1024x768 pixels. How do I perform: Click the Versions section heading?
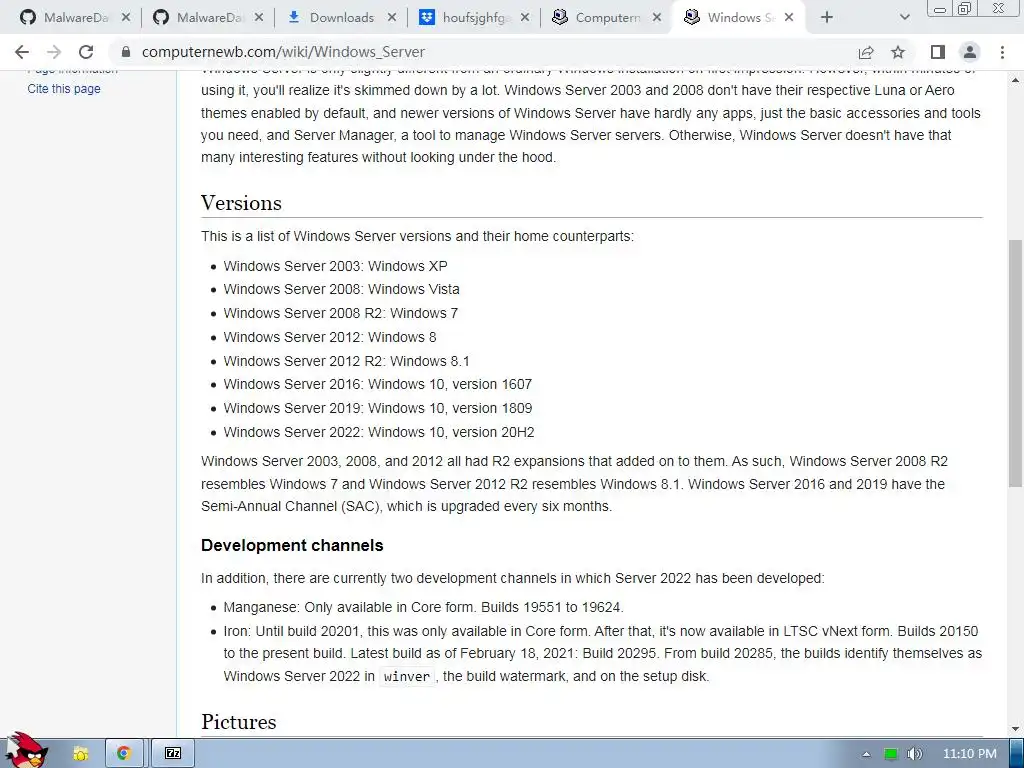pos(241,203)
